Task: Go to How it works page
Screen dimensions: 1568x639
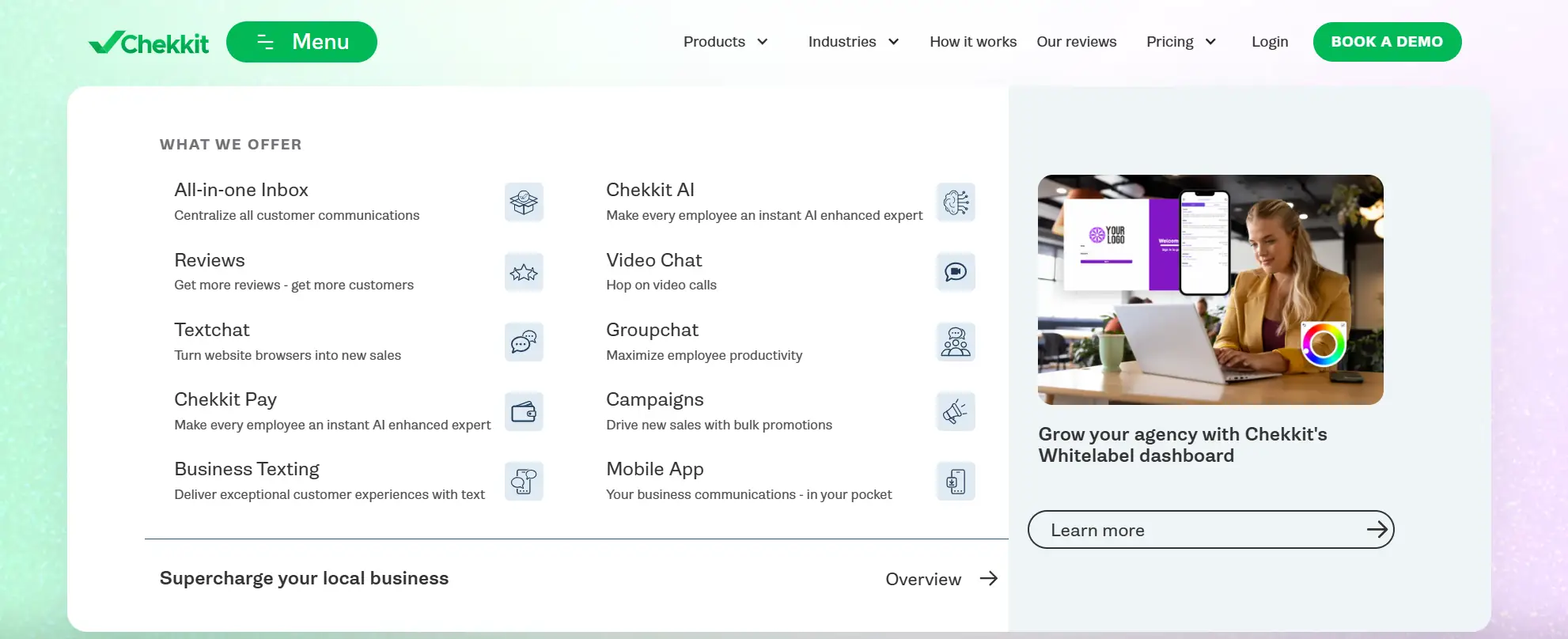Action: pos(973,42)
